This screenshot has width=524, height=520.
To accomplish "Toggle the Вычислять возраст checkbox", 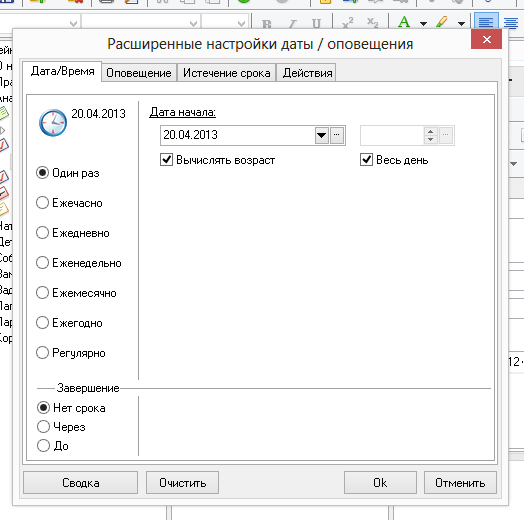I will 218,160.
